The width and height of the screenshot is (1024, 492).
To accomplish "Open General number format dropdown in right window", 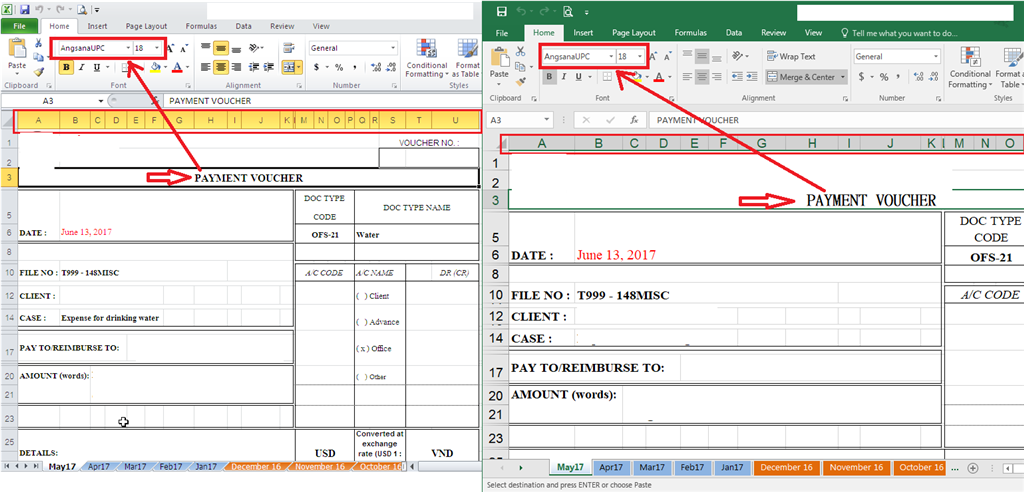I will [935, 56].
